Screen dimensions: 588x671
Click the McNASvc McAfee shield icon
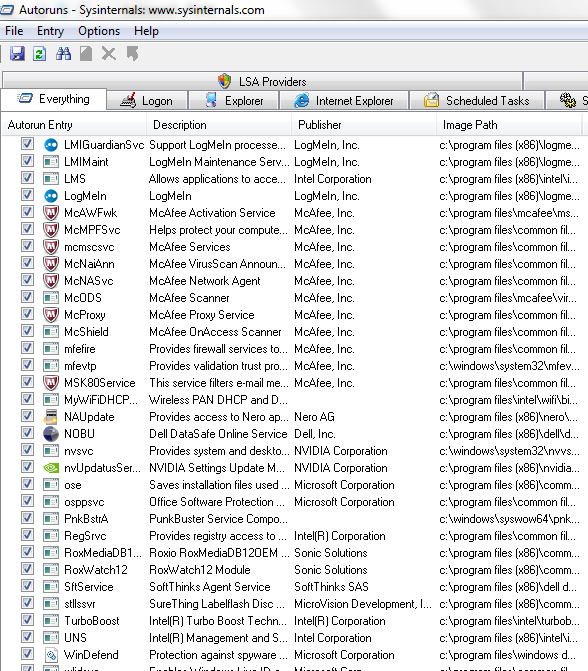pyautogui.click(x=51, y=281)
